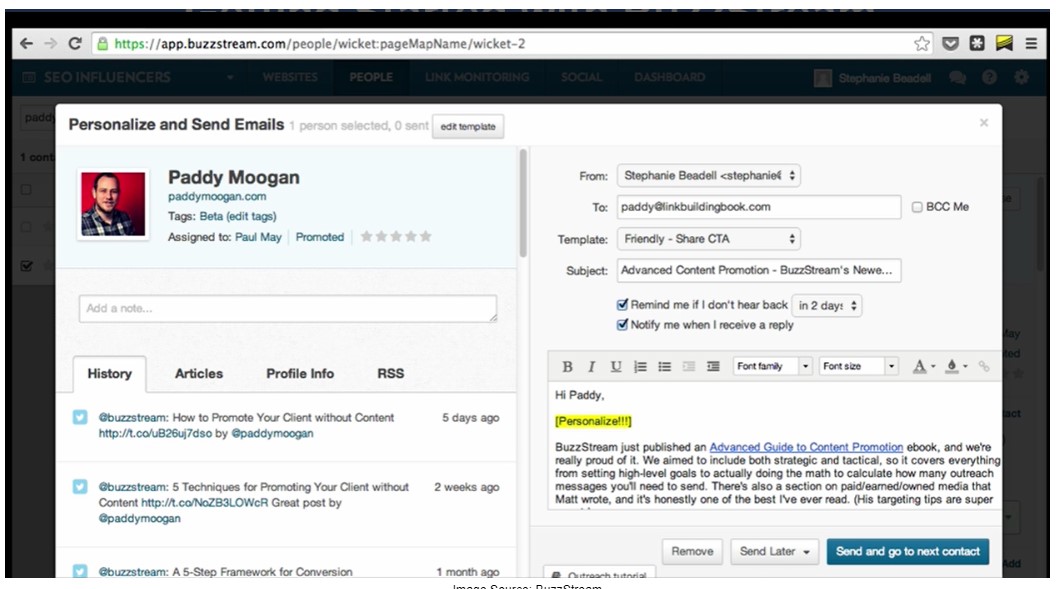
Task: Click the 'edit template' button
Action: tap(468, 127)
